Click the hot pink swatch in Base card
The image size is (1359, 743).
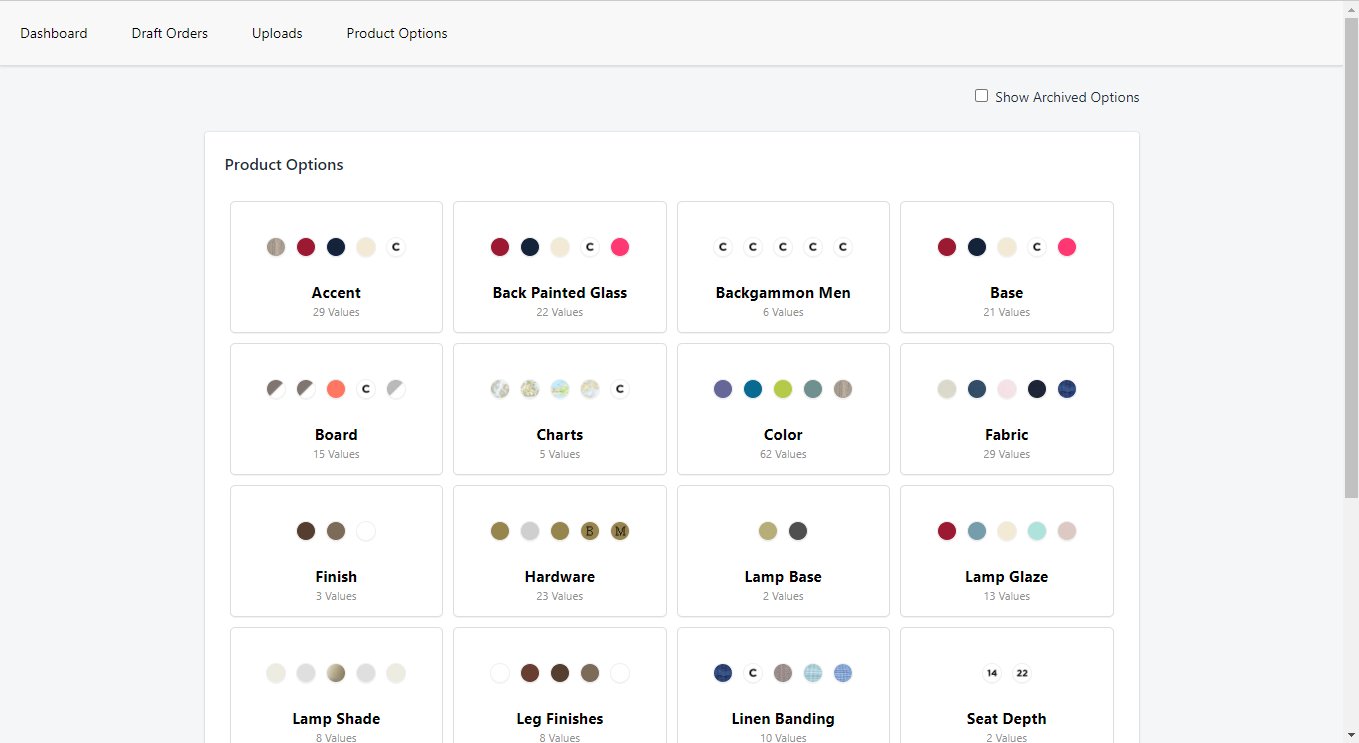coord(1067,247)
